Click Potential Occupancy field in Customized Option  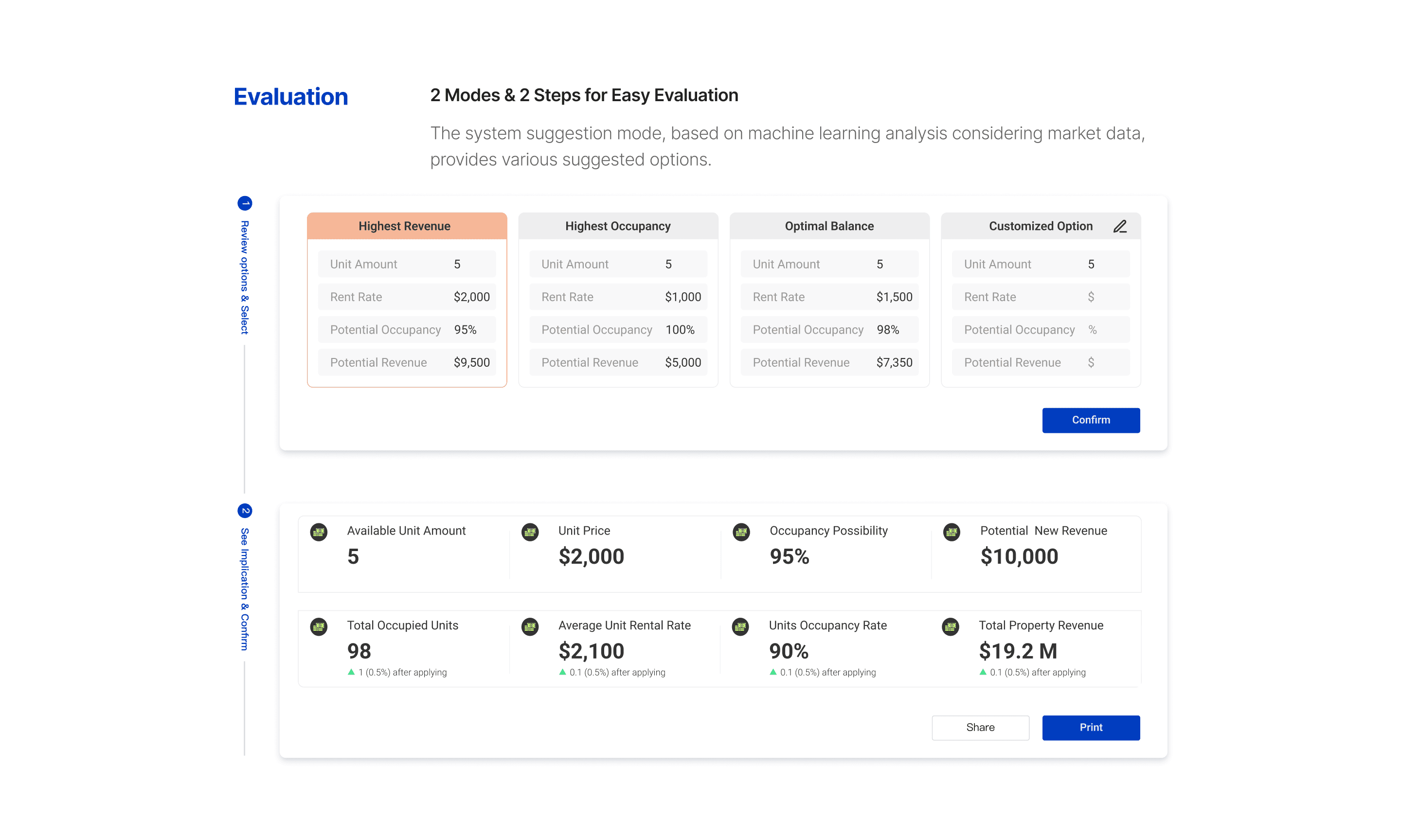pyautogui.click(x=1040, y=329)
